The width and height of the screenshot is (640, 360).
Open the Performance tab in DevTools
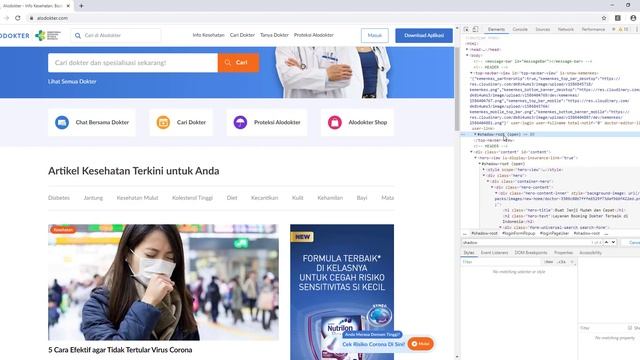tap(593, 29)
